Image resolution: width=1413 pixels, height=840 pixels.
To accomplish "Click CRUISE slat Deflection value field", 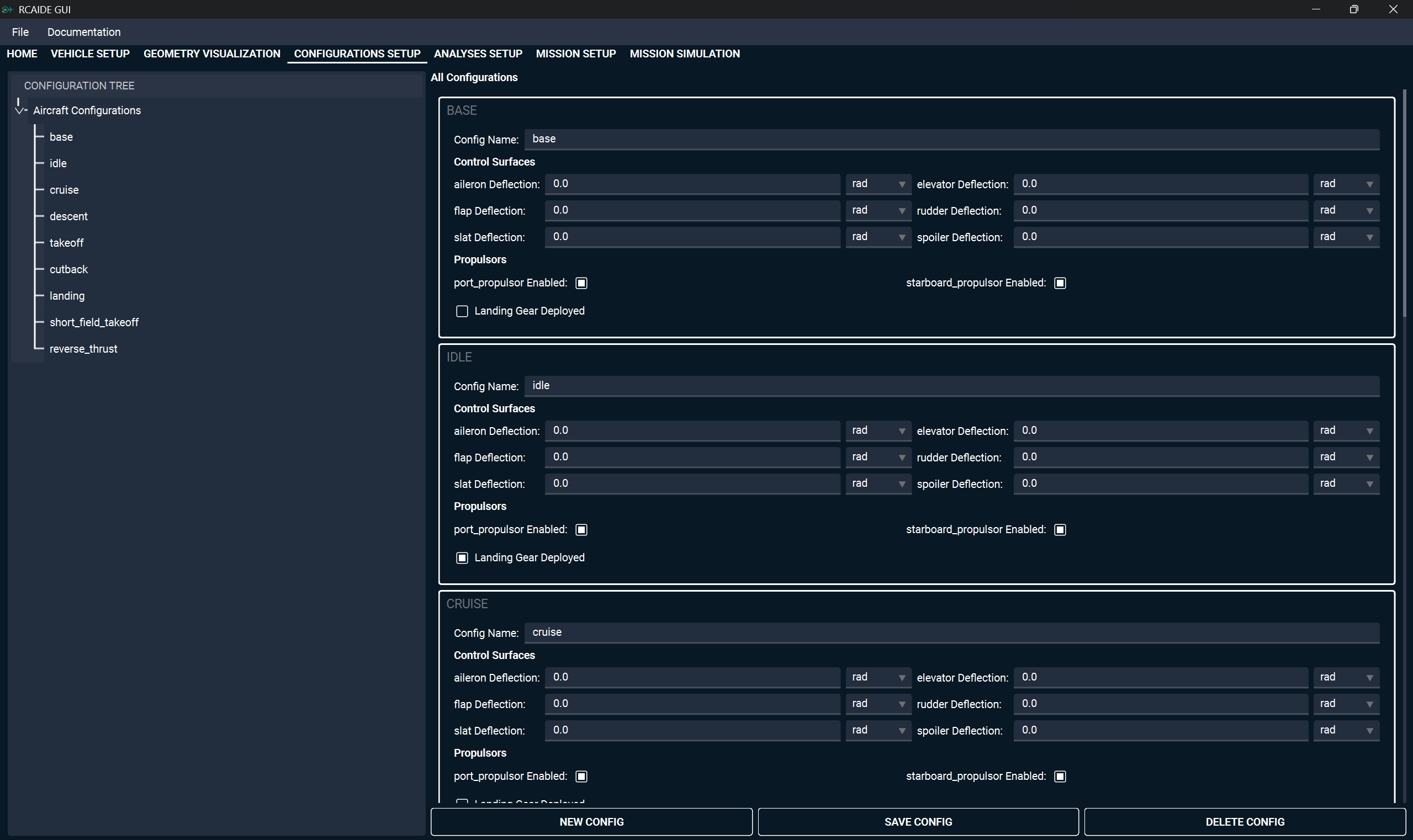I will click(x=692, y=731).
